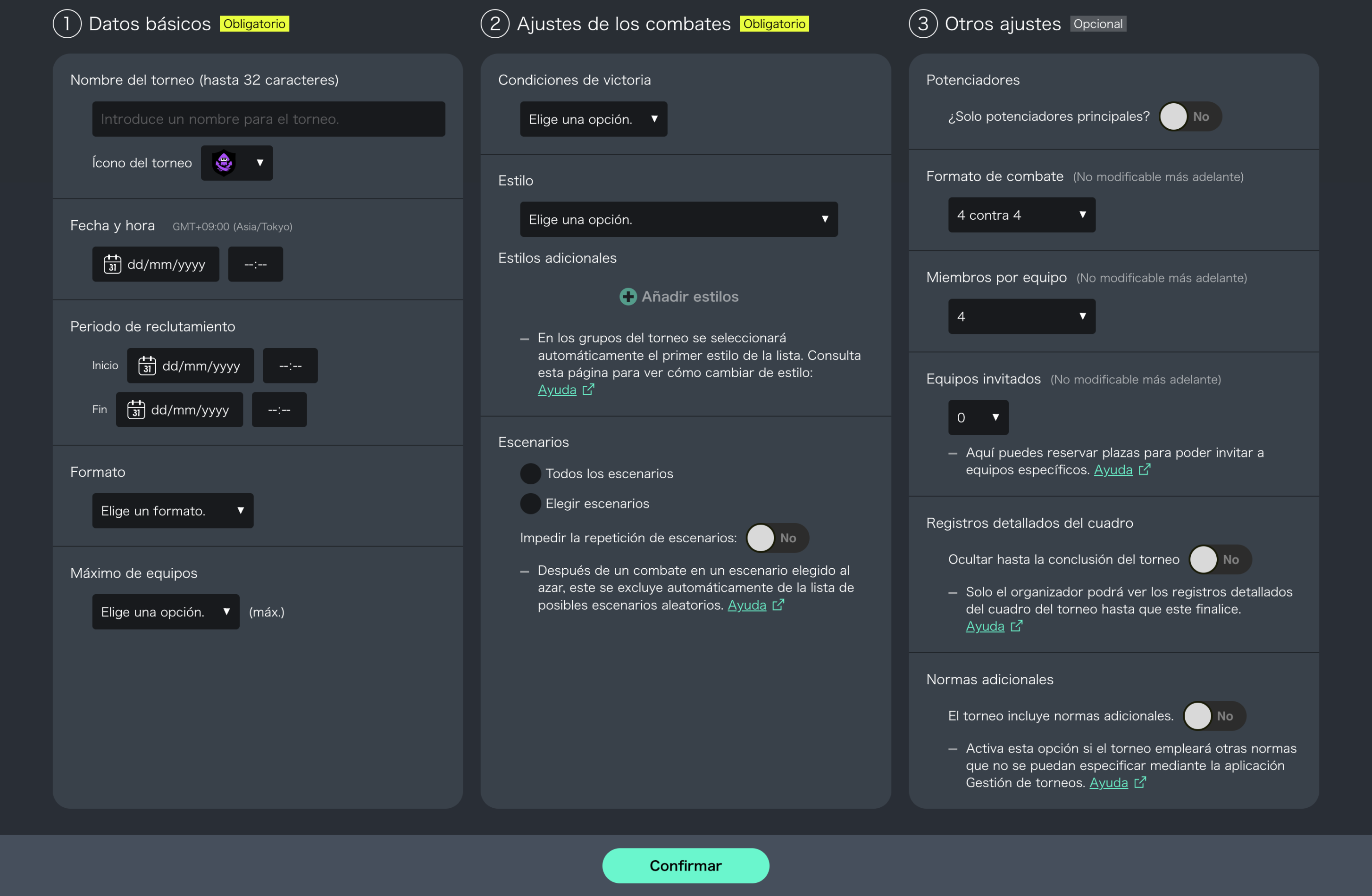Set the Fecha y hora time field
The image size is (1372, 896).
[x=255, y=264]
